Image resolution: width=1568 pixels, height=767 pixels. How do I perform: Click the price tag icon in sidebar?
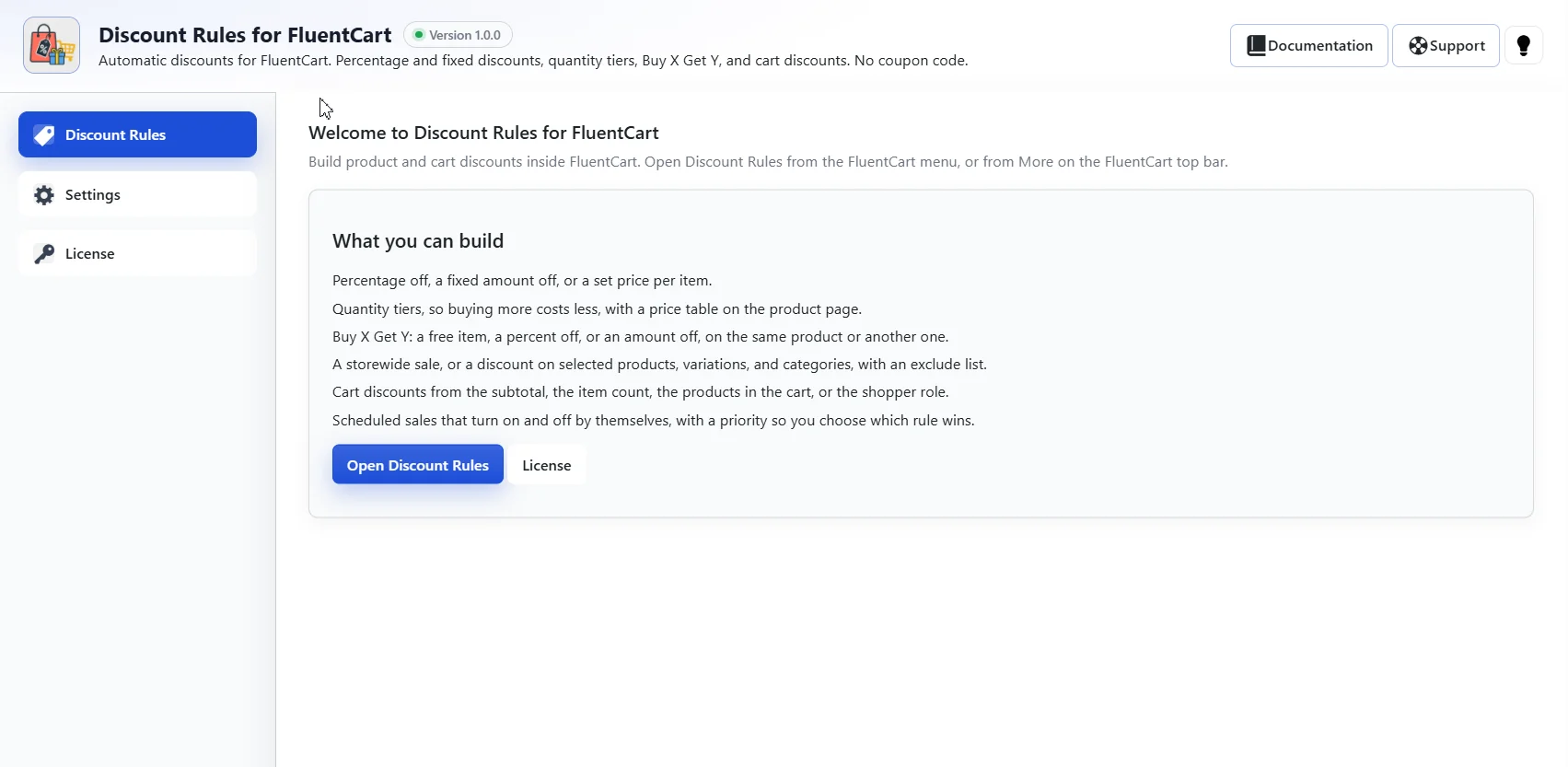pos(44,135)
